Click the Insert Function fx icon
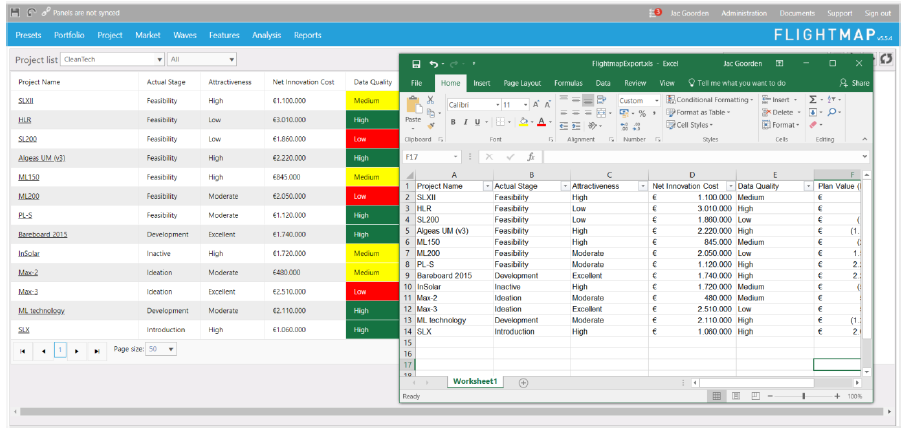Screen dimensions: 905x431 coord(530,156)
